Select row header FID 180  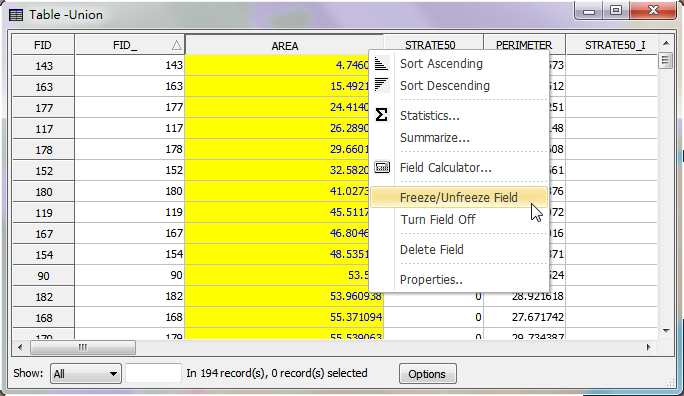coord(43,191)
